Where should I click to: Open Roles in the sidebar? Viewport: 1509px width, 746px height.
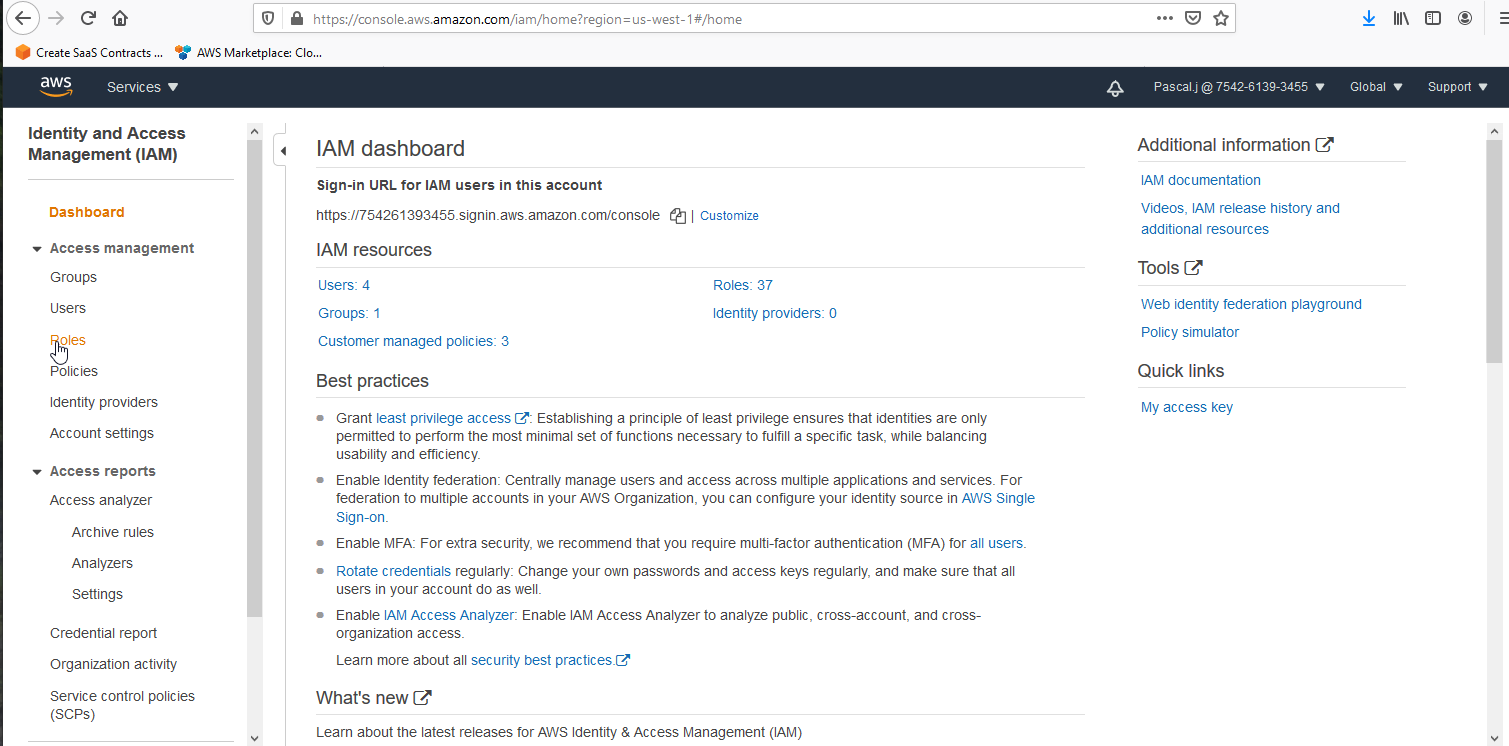click(x=68, y=340)
